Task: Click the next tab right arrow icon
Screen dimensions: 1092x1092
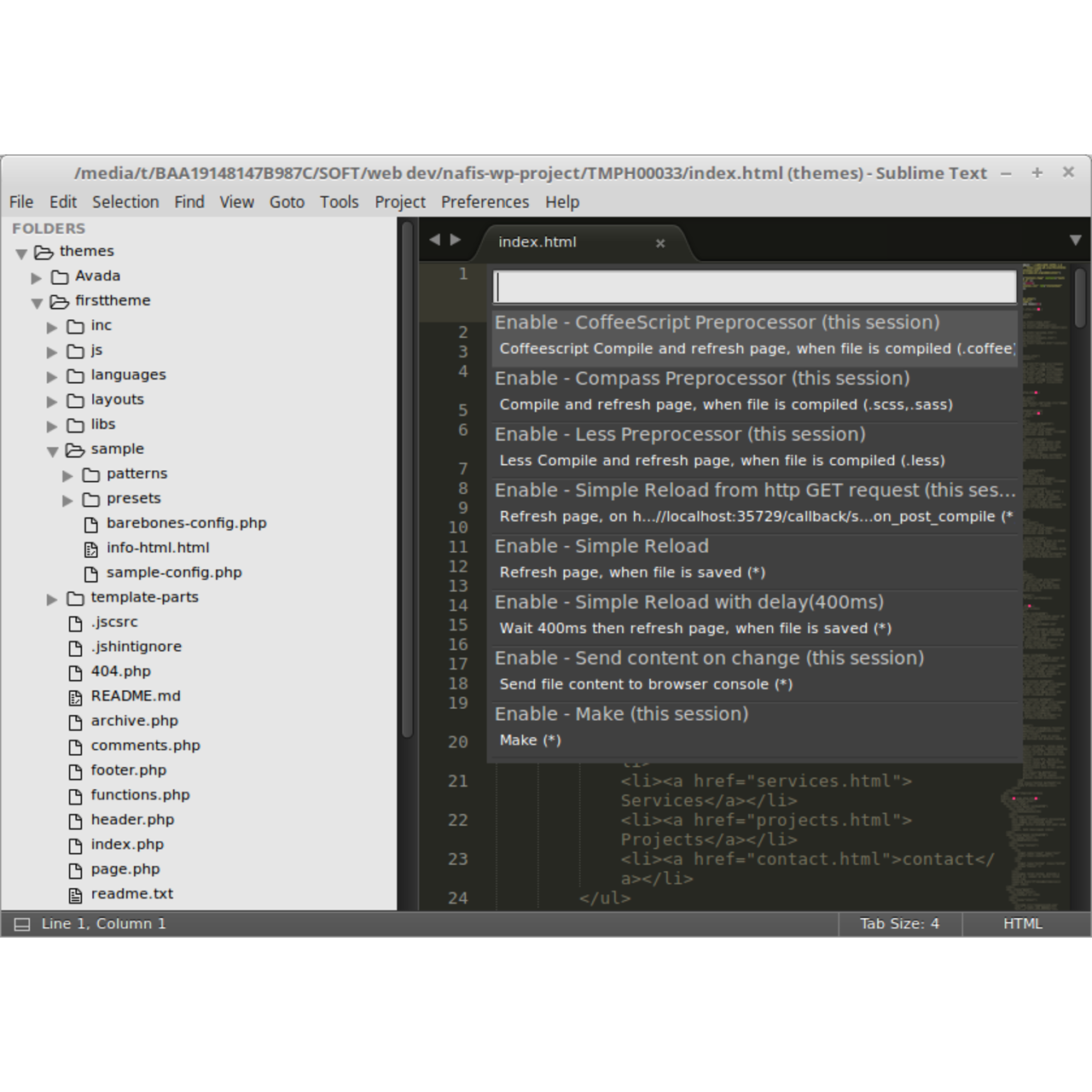Action: (456, 241)
